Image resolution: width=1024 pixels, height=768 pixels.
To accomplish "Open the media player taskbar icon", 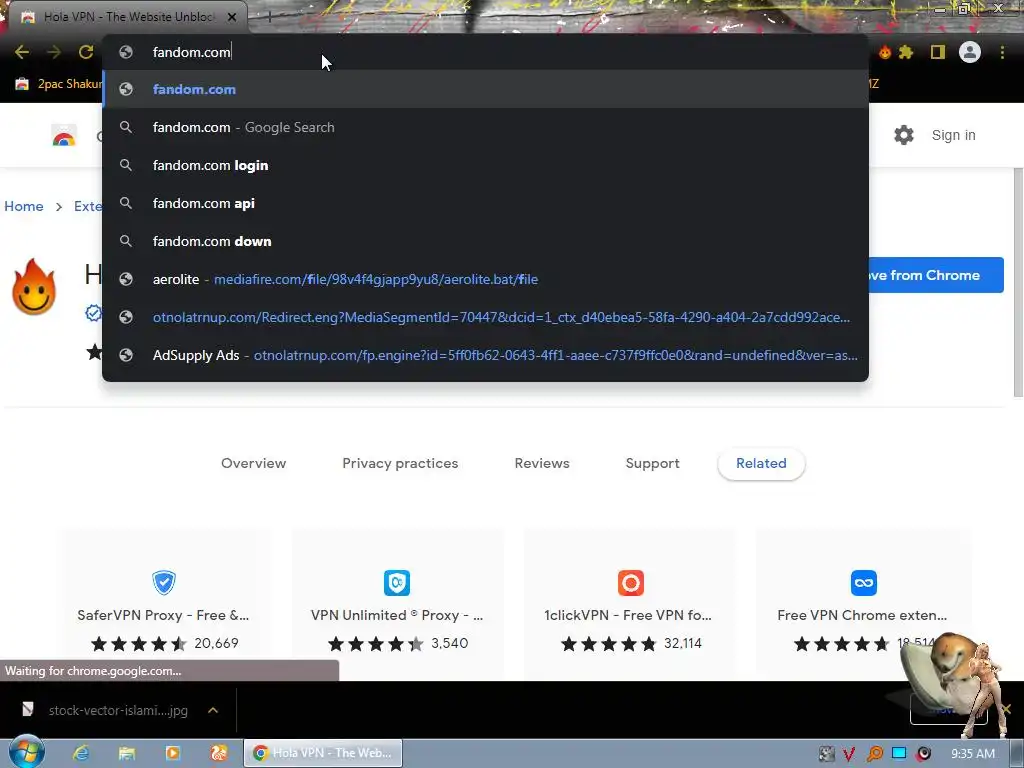I will click(x=172, y=753).
